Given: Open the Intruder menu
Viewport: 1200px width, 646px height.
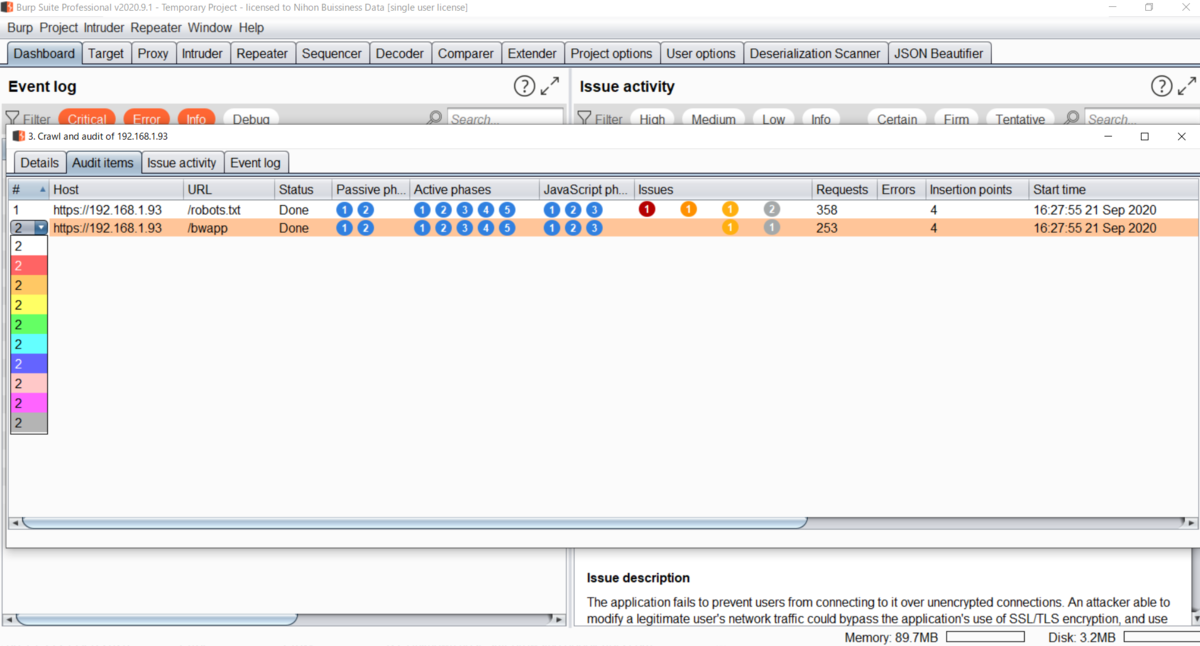Looking at the screenshot, I should (104, 28).
